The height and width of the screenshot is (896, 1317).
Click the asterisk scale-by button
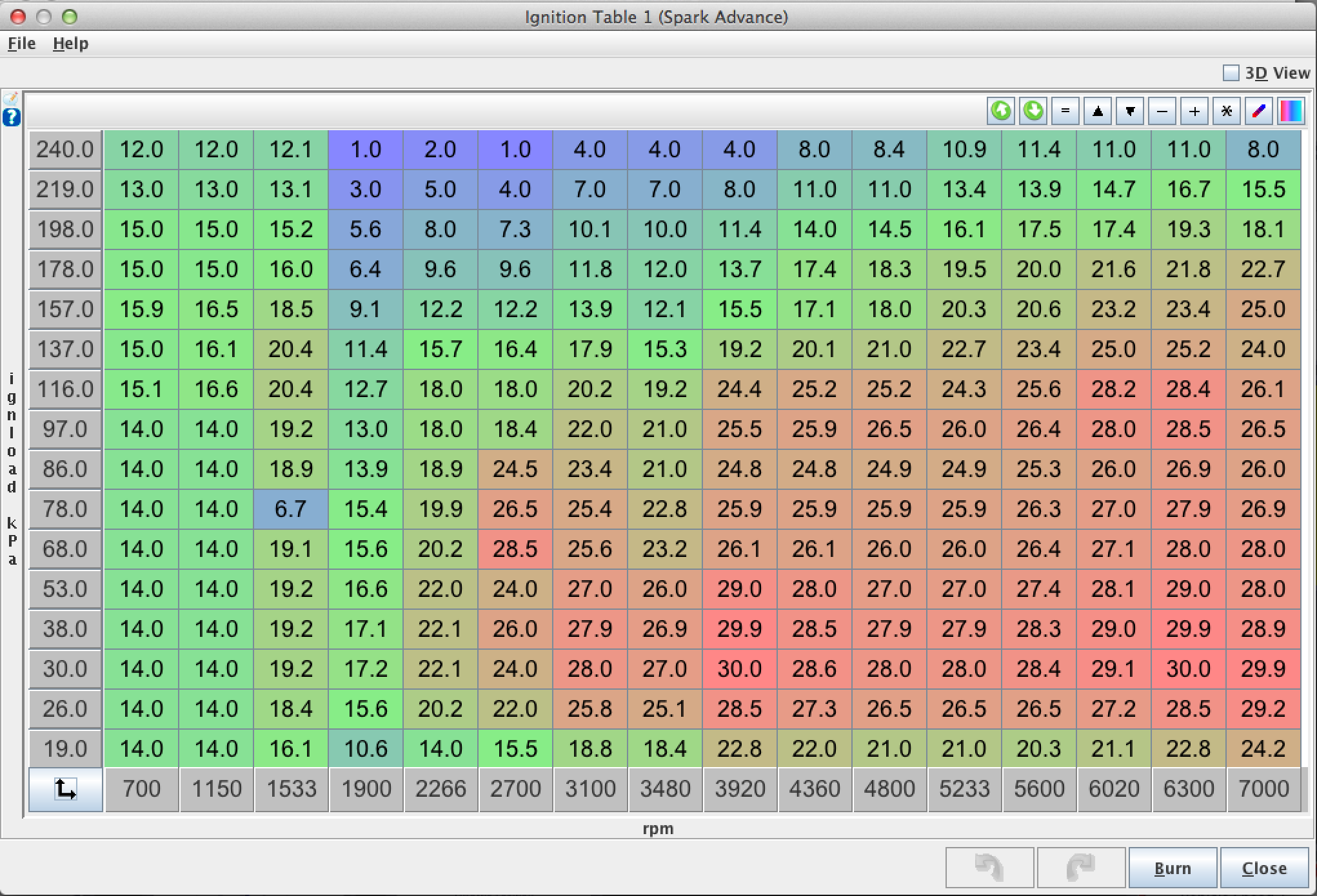tap(1227, 111)
